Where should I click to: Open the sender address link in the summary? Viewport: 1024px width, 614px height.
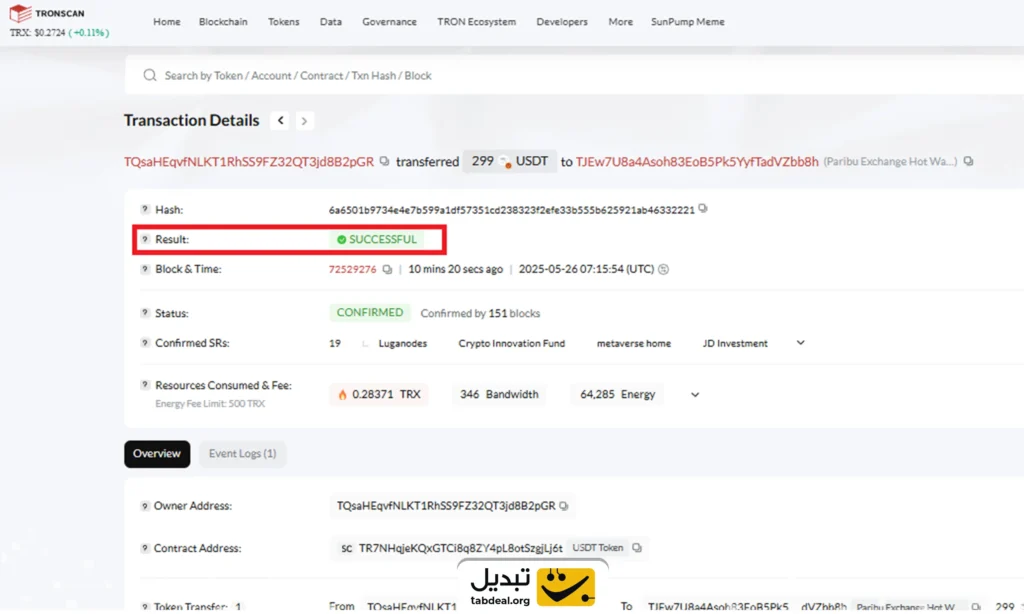tap(249, 161)
